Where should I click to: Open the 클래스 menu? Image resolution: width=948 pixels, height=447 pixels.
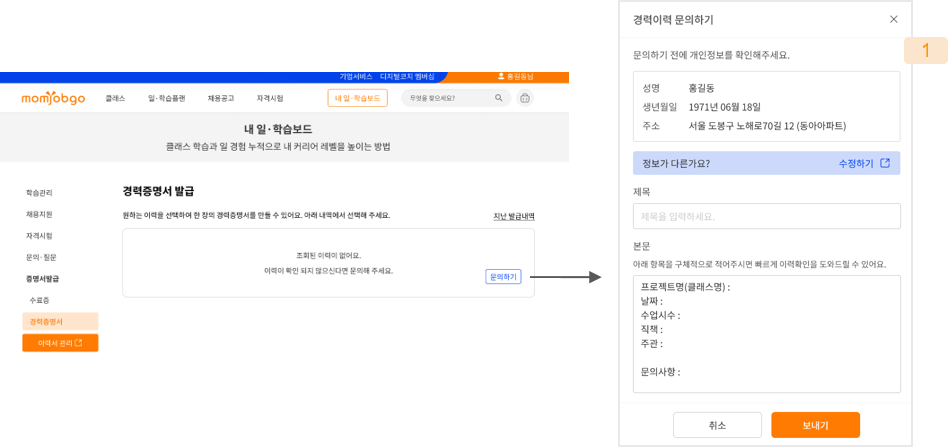point(115,98)
